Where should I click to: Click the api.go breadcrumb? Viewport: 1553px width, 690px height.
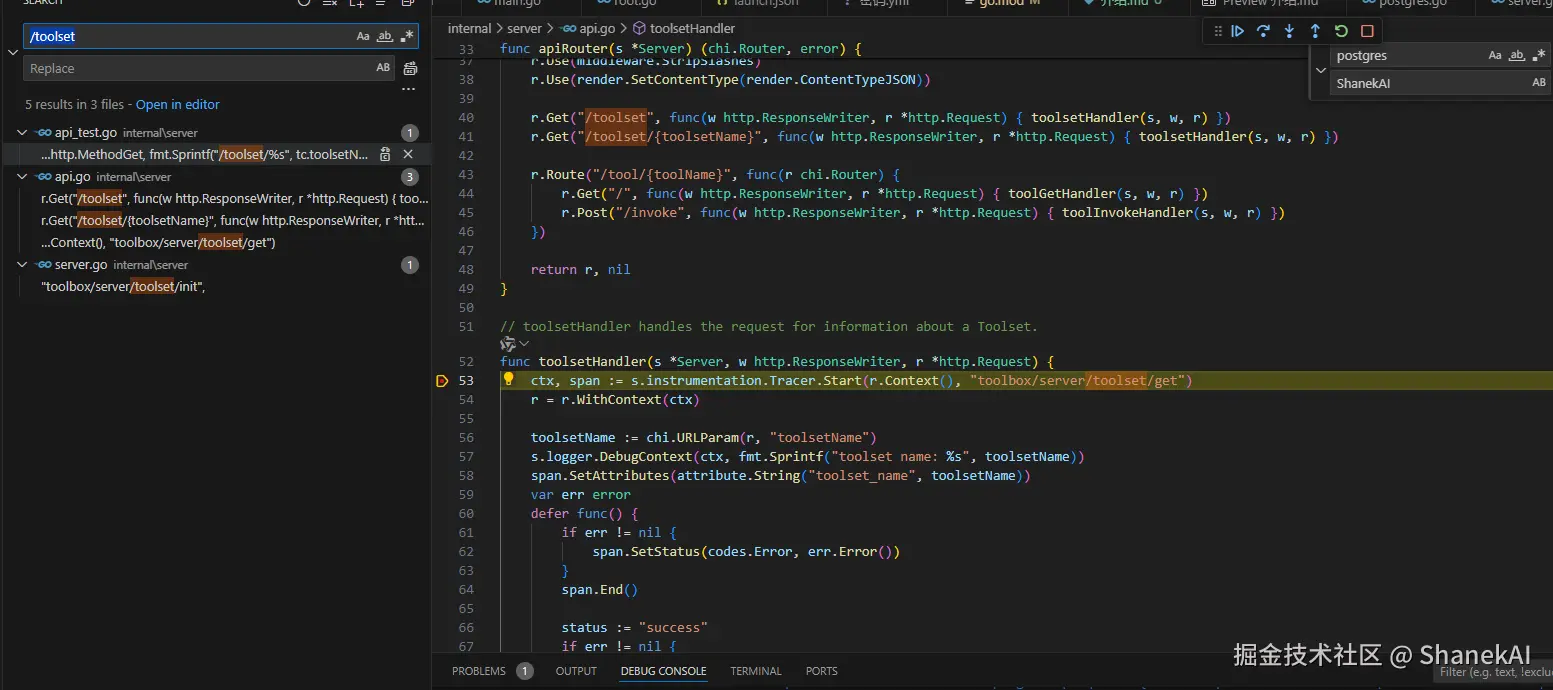tap(597, 28)
